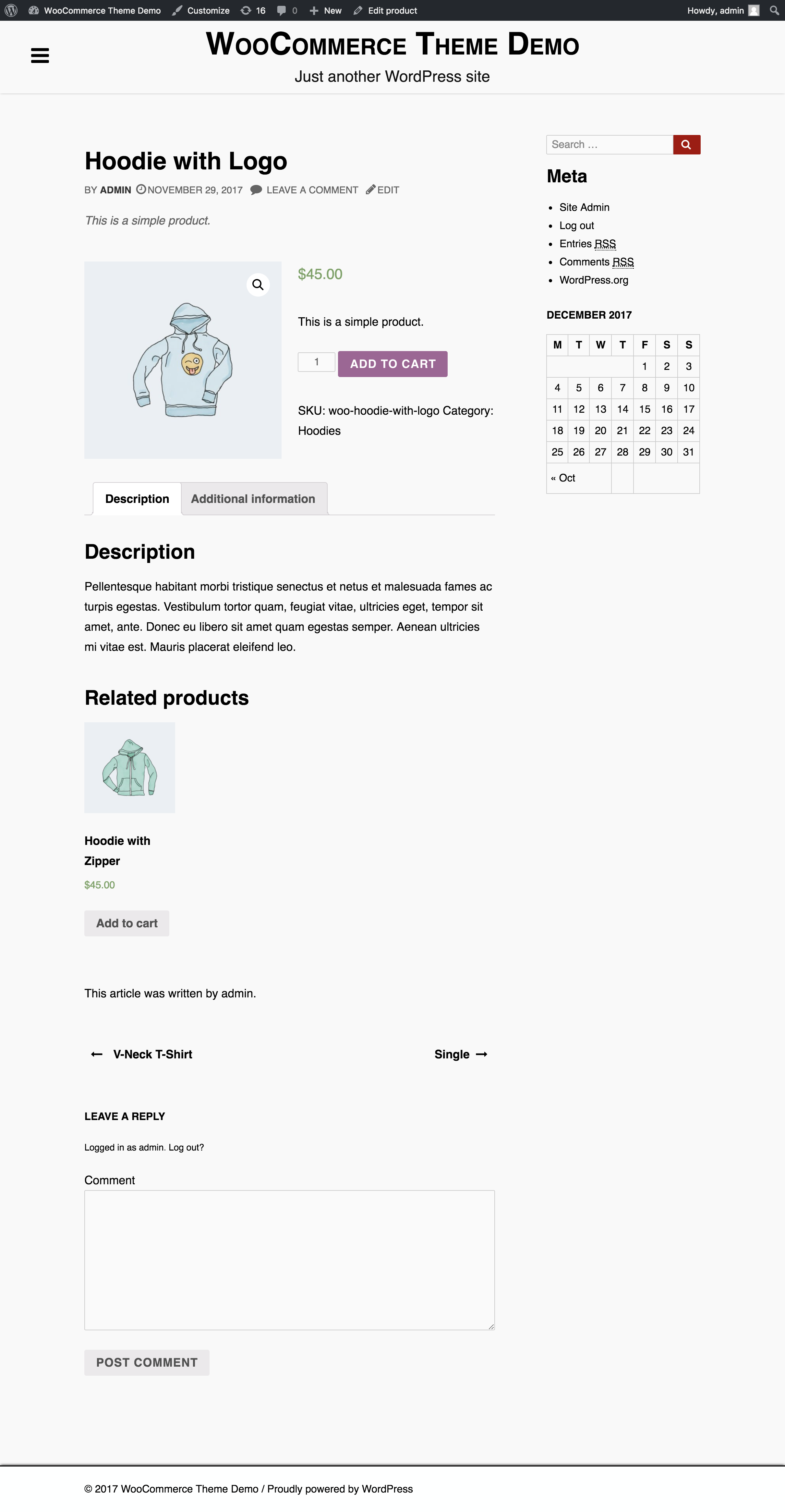Open the hamburger menu icon
This screenshot has width=785, height=1512.
[40, 56]
